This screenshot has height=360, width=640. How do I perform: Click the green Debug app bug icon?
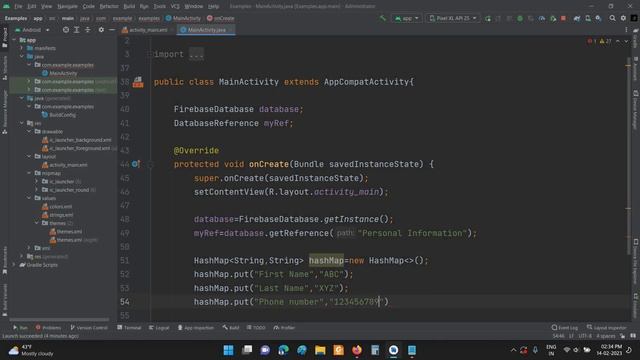coord(520,18)
